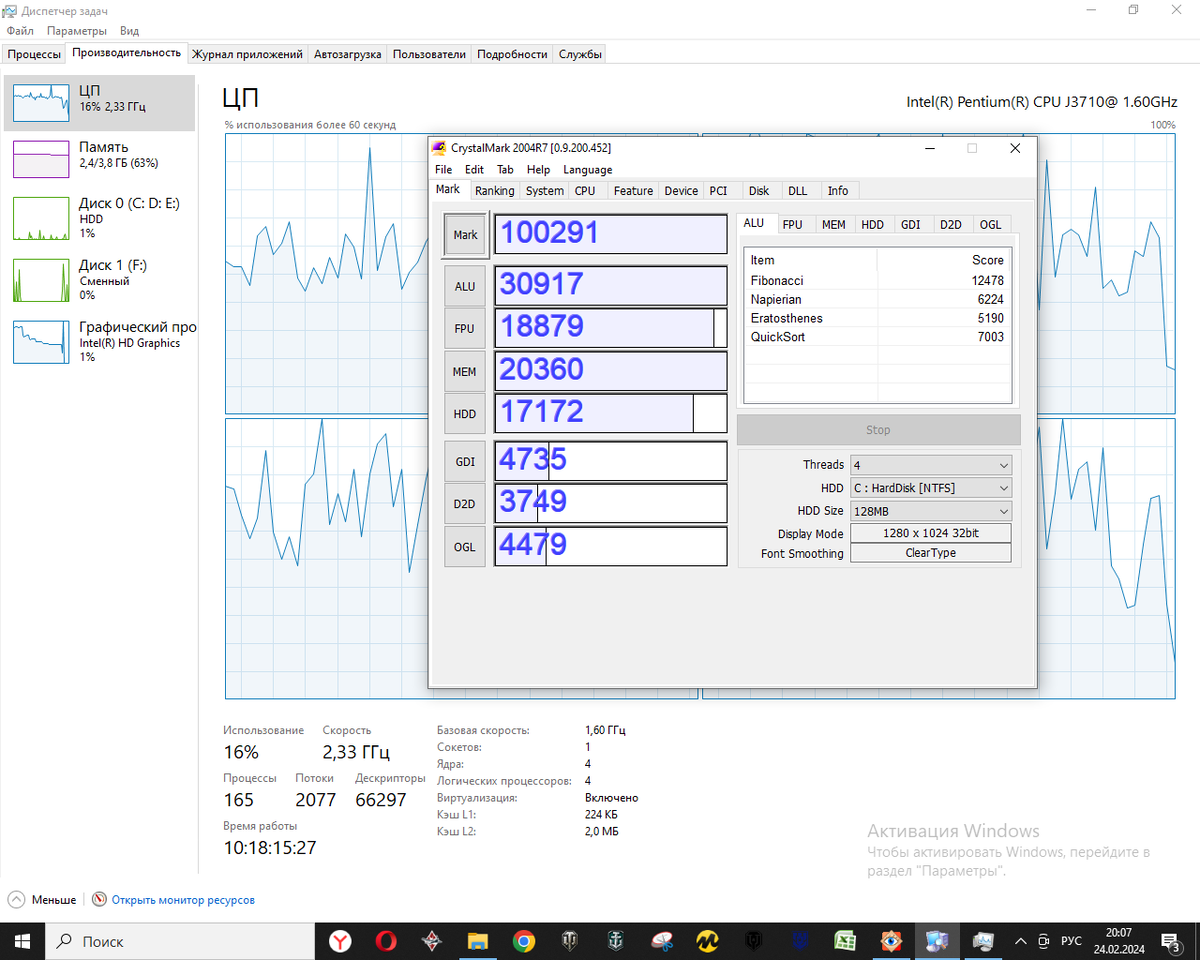Open CrystalMark Language menu
This screenshot has width=1200, height=960.
(587, 170)
